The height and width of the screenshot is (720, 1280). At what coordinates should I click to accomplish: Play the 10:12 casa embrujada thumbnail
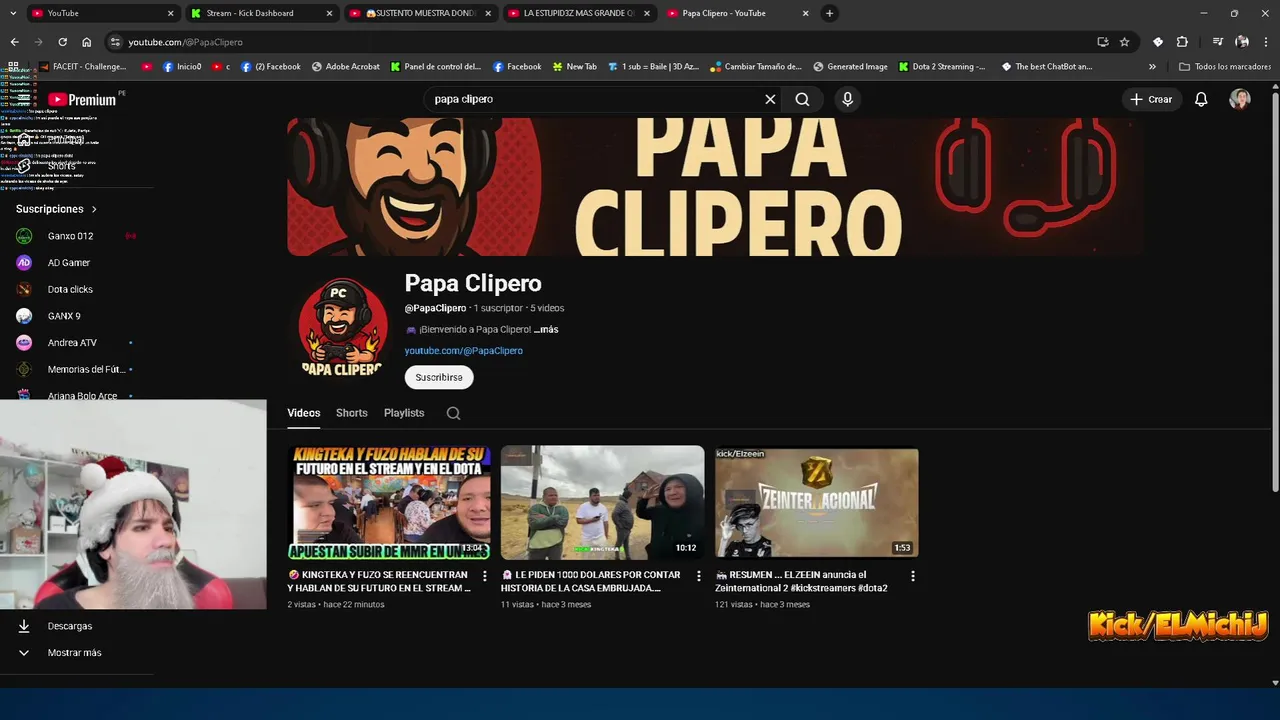click(602, 502)
